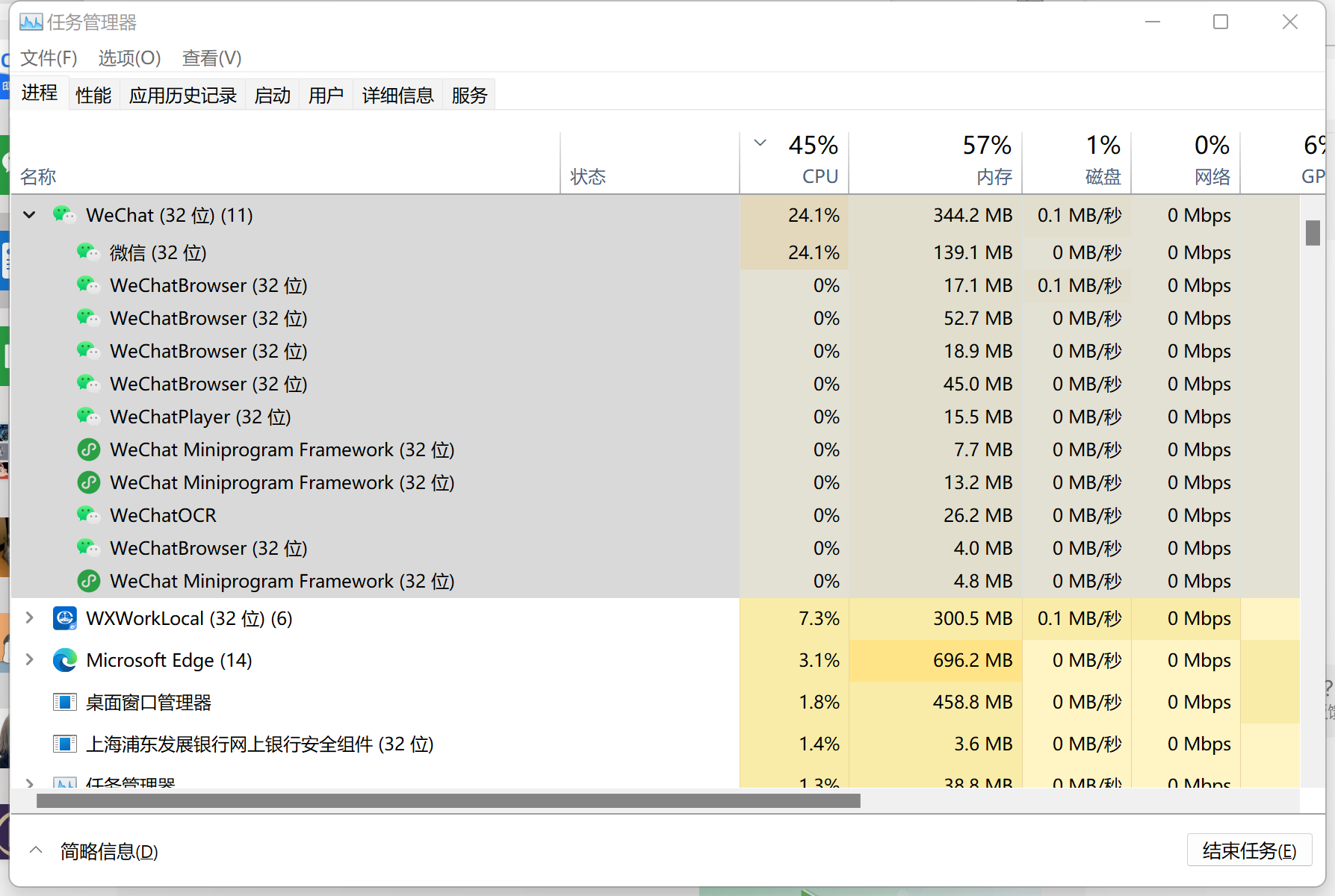Select the WeChatOCR row name
This screenshot has height=896, width=1335.
click(x=163, y=515)
